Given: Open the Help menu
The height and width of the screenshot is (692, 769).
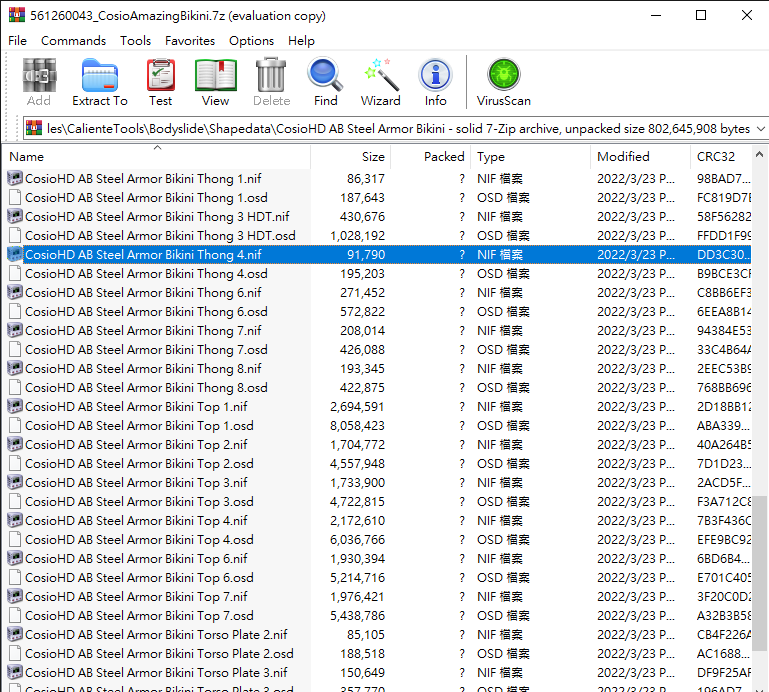Looking at the screenshot, I should point(301,41).
